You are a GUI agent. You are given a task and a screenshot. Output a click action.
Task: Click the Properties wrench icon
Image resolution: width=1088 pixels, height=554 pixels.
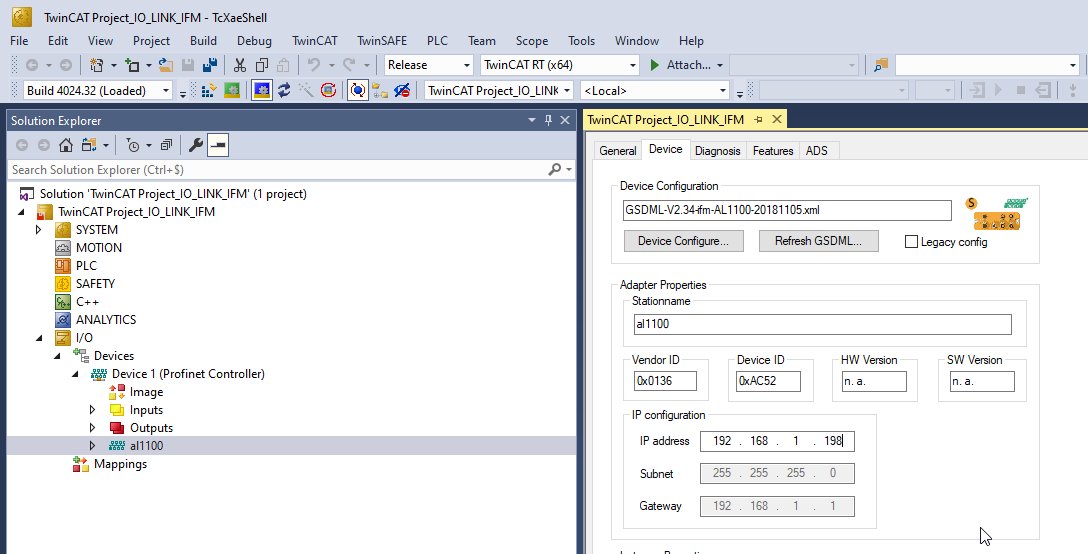(196, 145)
